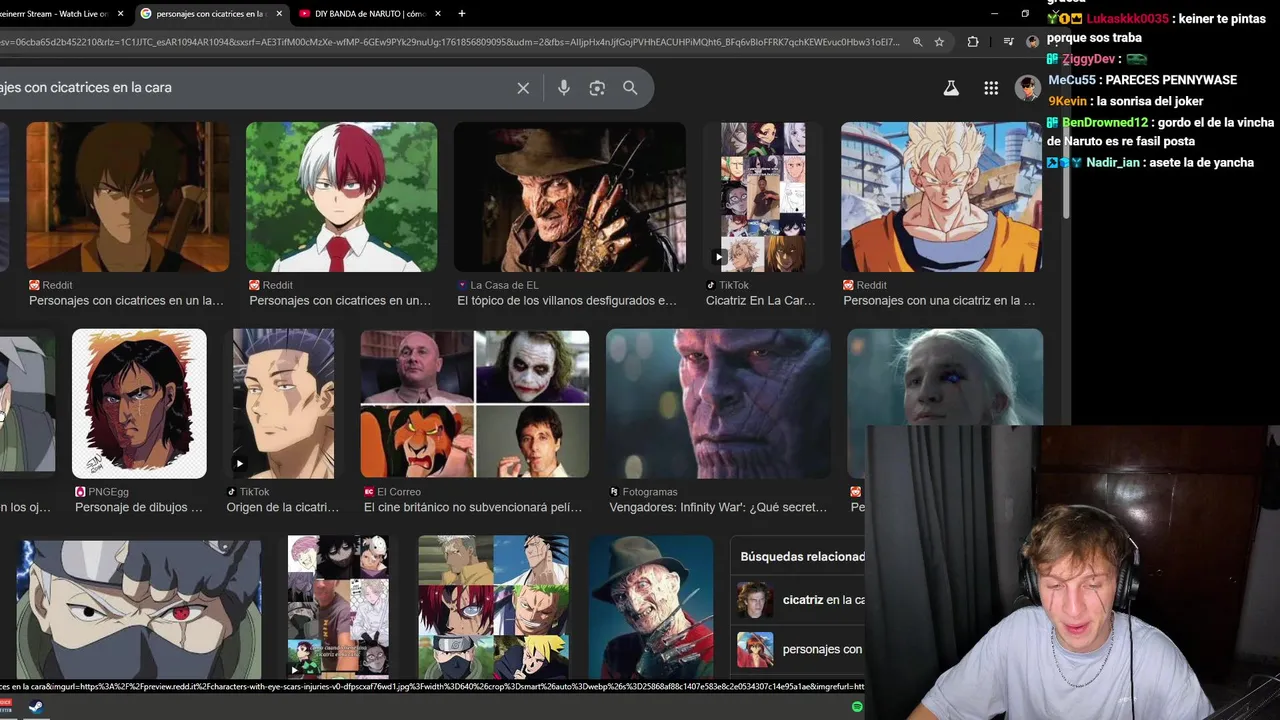
Task: Open the masked ninja with red eye image
Action: 139,608
